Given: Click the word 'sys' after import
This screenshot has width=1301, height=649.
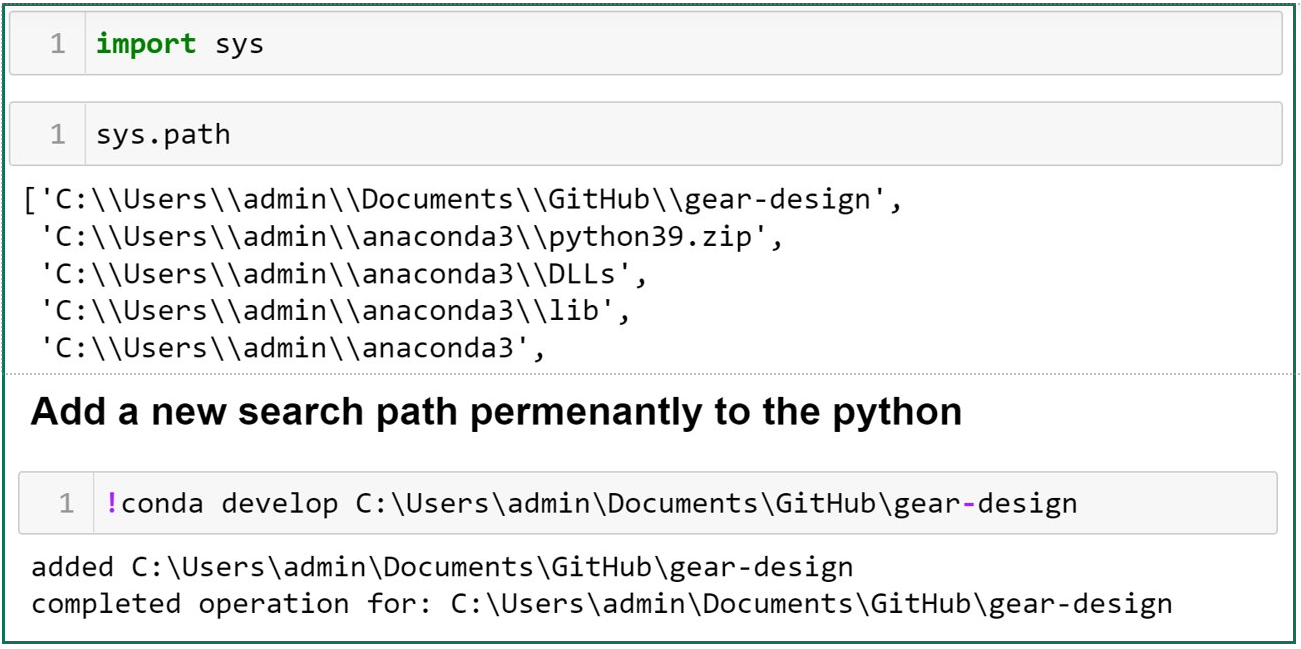Looking at the screenshot, I should [x=239, y=45].
